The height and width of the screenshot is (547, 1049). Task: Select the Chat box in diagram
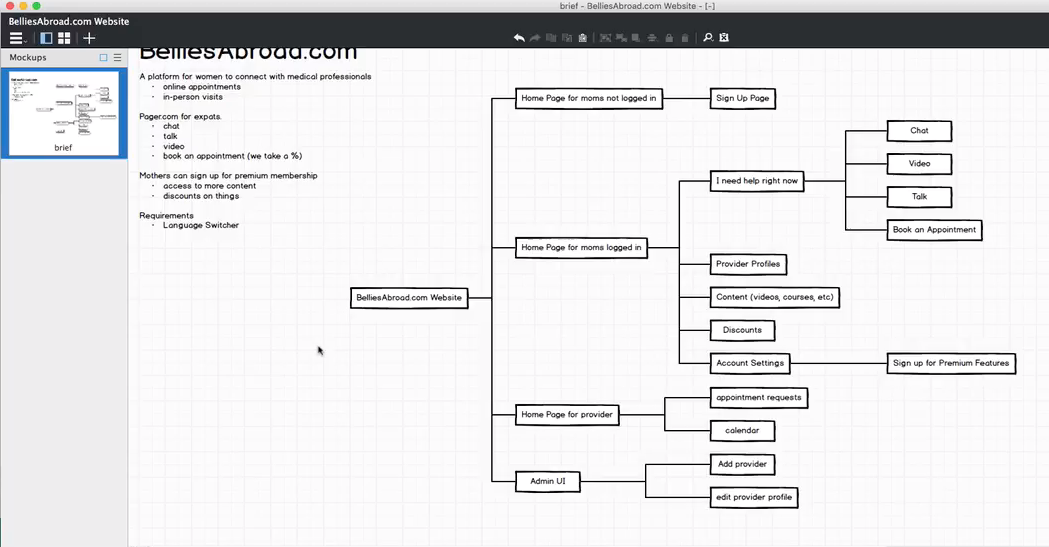(x=919, y=131)
